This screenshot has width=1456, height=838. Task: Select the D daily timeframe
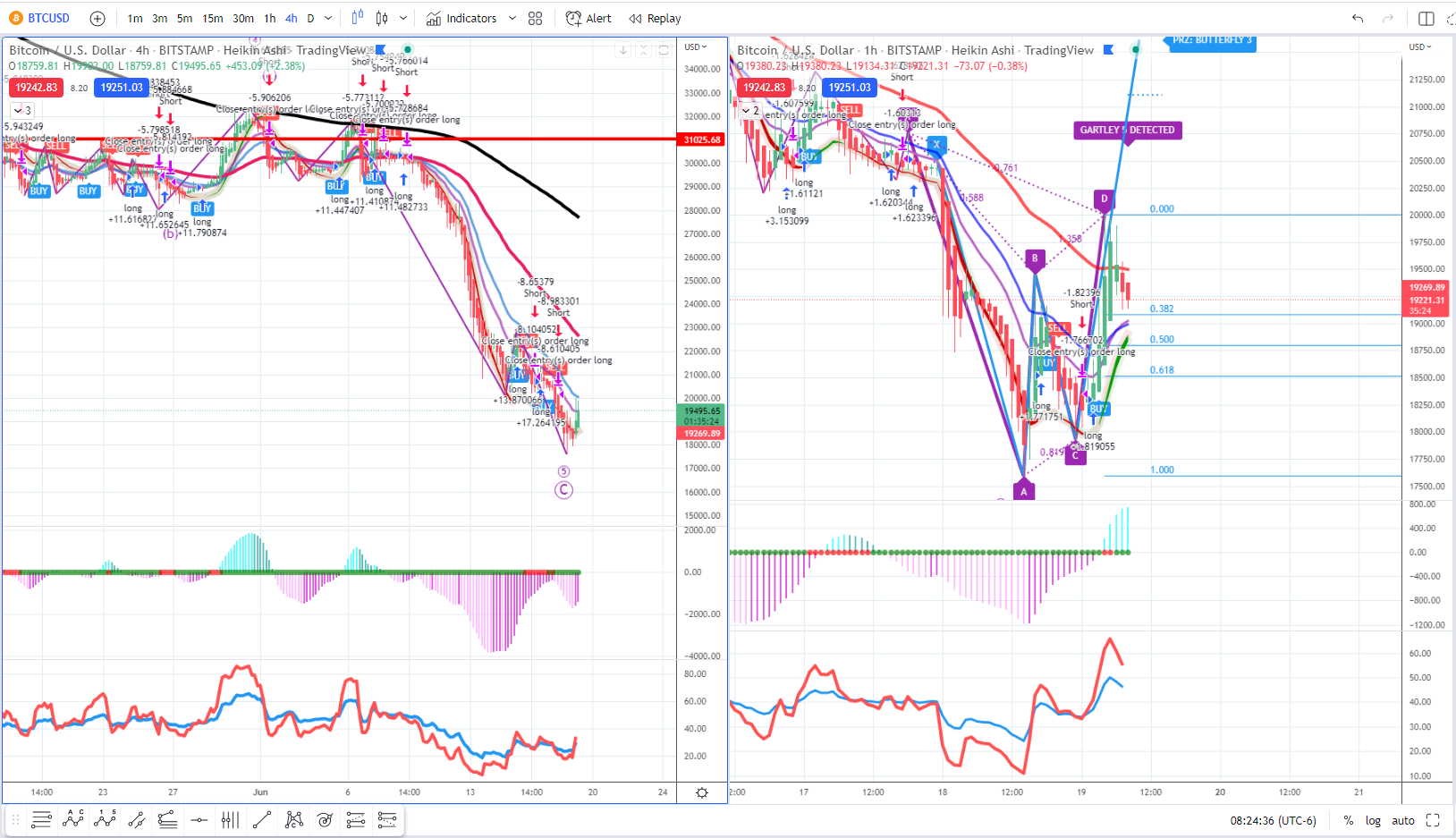(x=310, y=18)
